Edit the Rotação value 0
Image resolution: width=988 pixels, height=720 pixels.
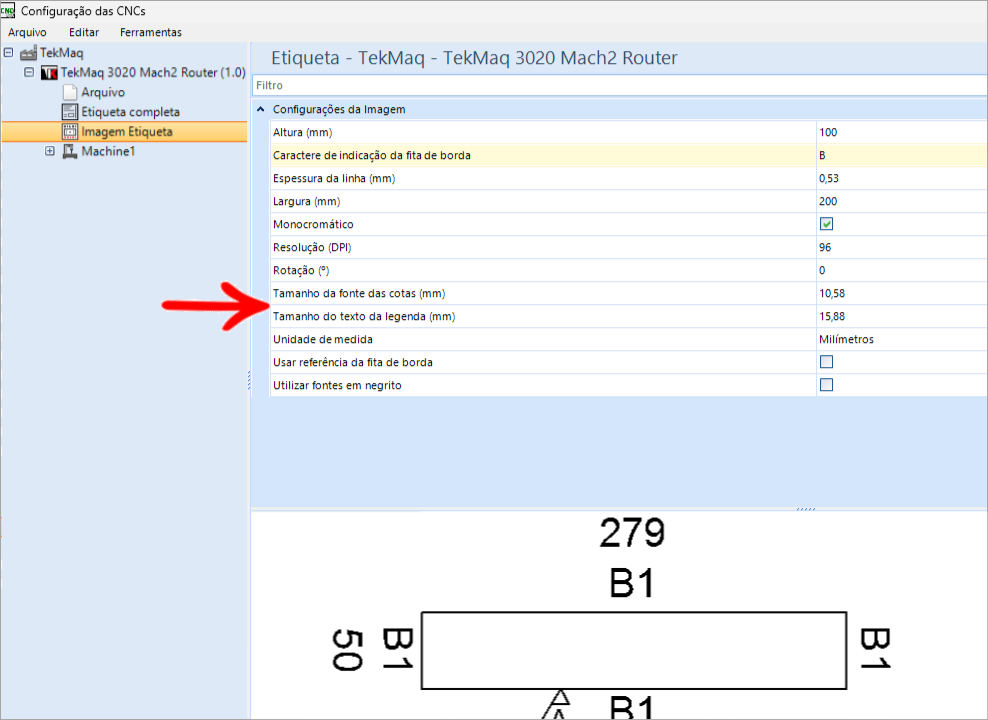[902, 270]
